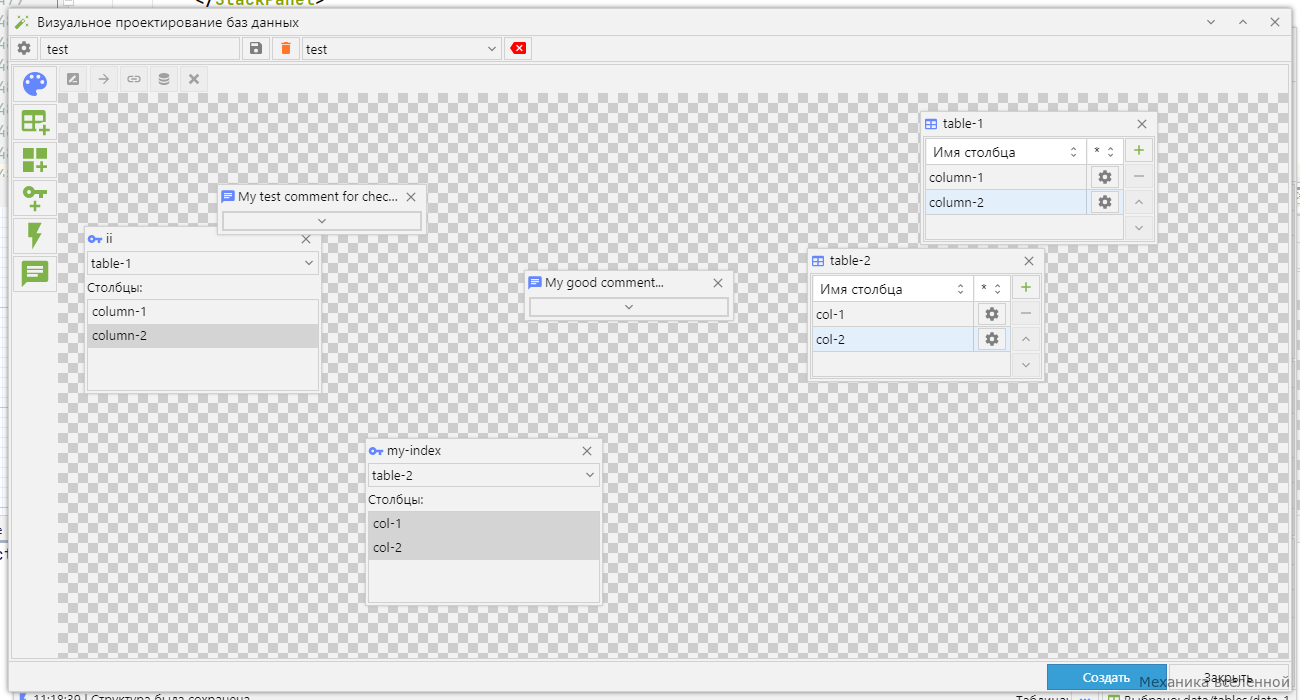
Task: Close the table-1 panel
Action: (1142, 124)
